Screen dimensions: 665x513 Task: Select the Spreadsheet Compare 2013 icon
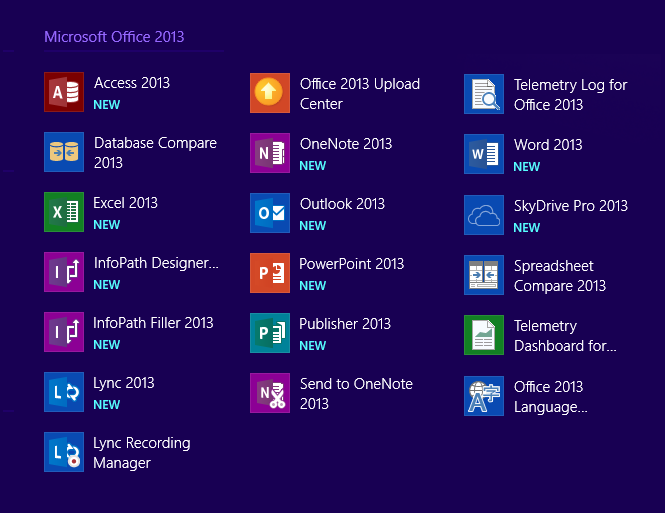point(484,275)
